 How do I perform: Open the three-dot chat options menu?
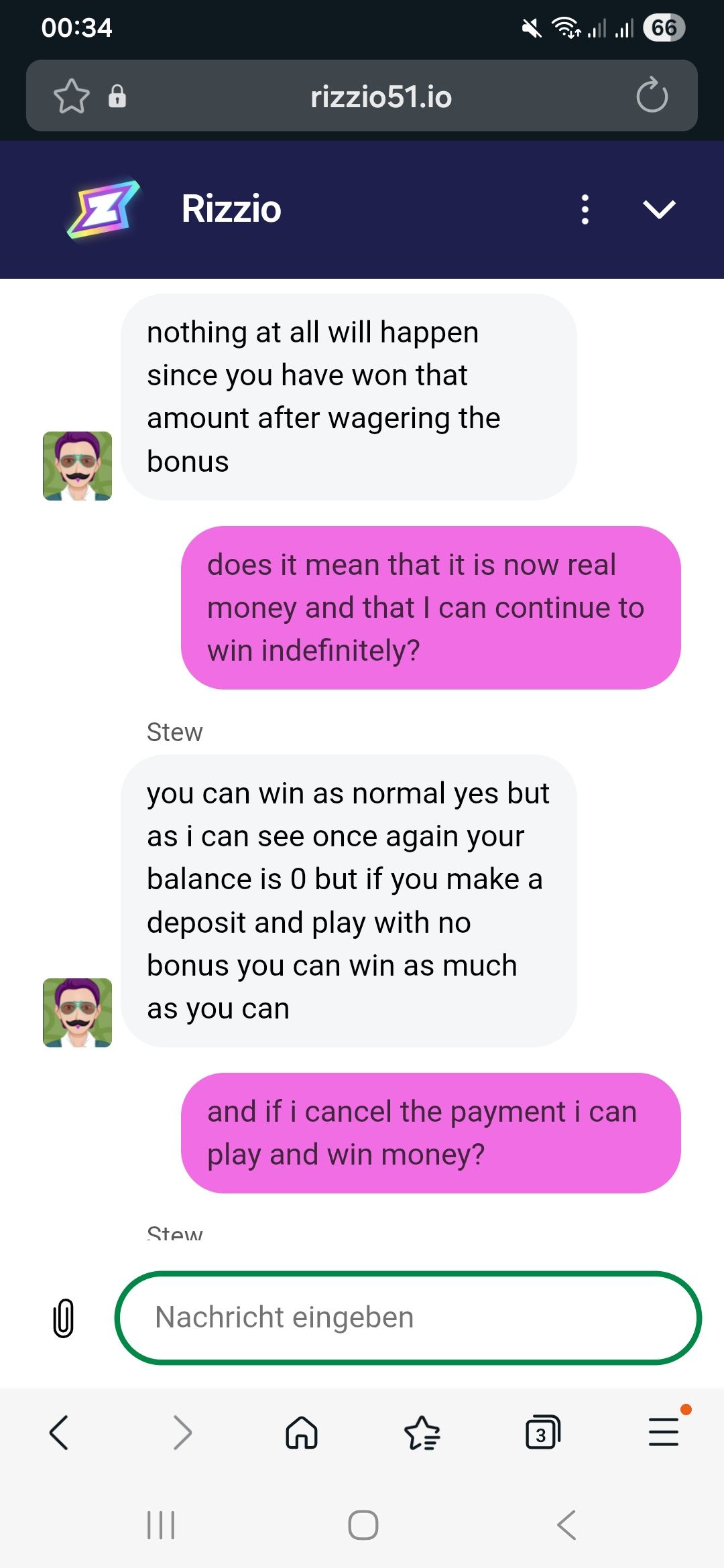click(585, 209)
